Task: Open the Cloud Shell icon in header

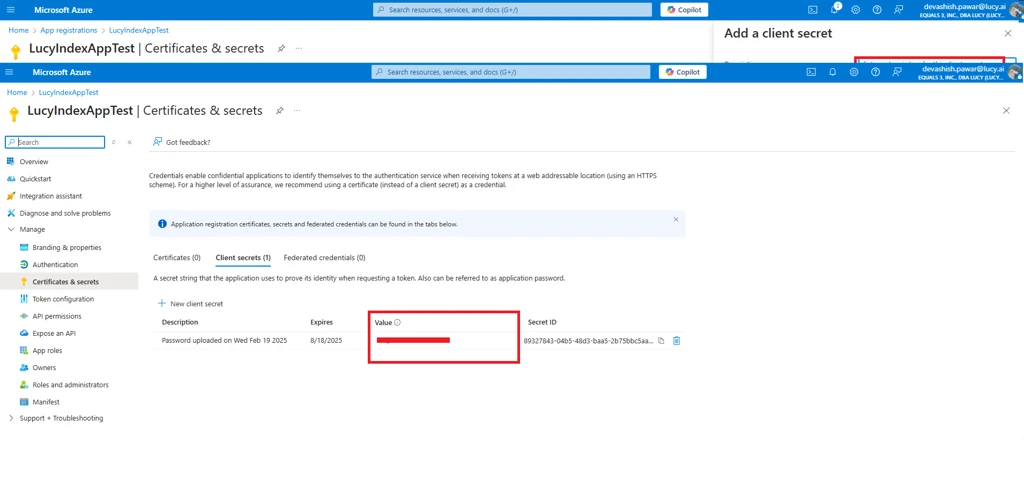Action: coord(811,72)
